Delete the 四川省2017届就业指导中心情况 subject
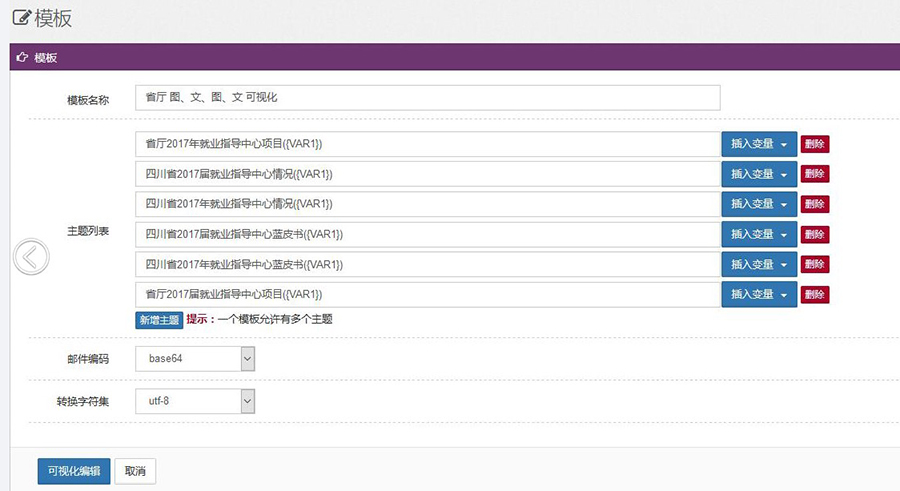 (814, 174)
